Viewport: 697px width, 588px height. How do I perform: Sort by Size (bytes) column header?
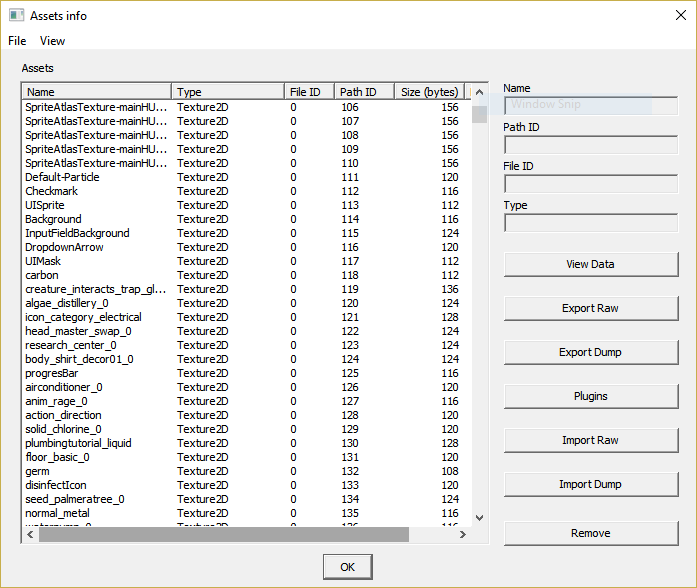coord(429,92)
